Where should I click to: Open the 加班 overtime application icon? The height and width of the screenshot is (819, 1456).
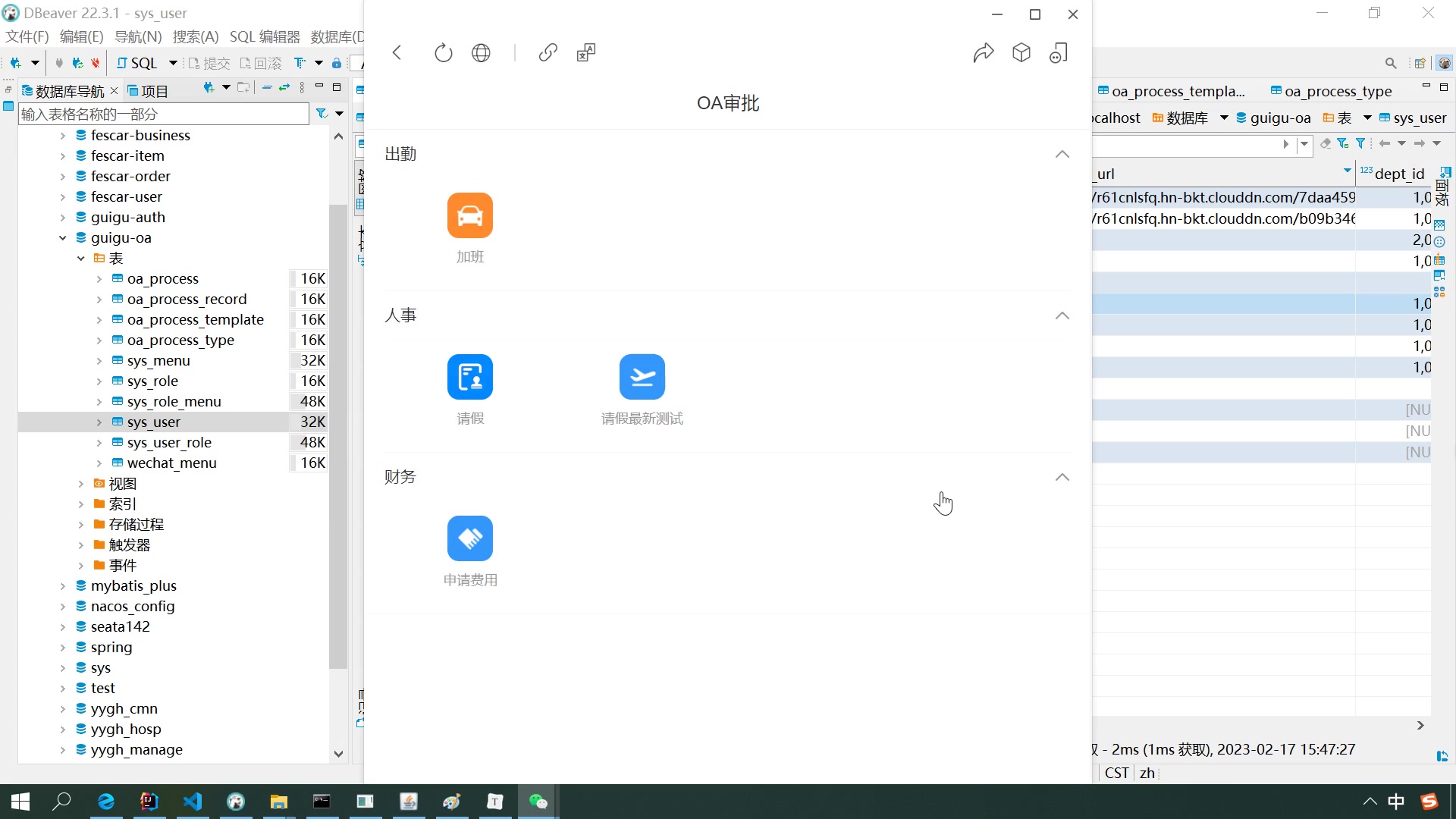[x=470, y=215]
